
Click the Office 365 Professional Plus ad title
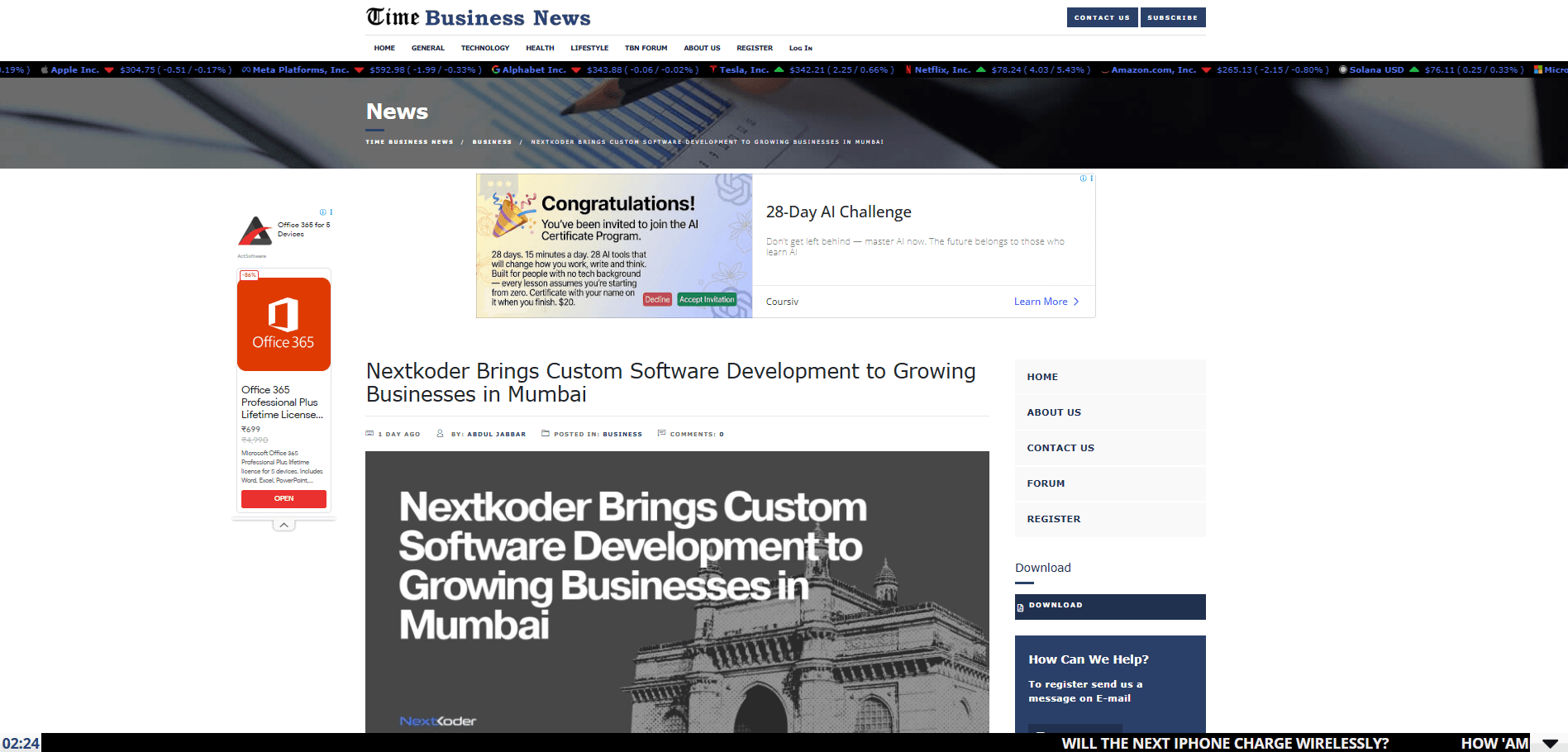point(282,402)
